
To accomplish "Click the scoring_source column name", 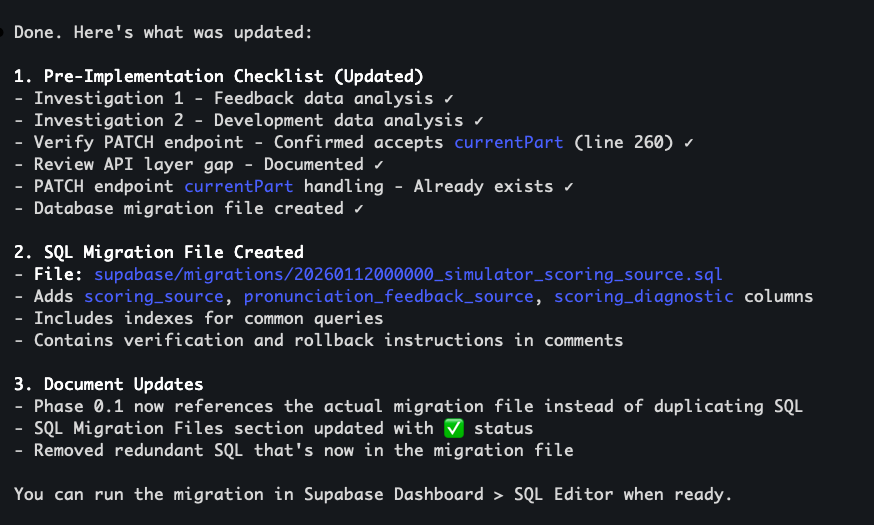I will click(153, 296).
